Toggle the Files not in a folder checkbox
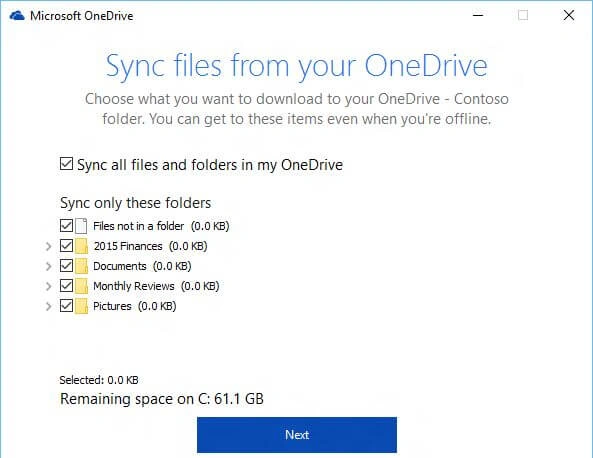The width and height of the screenshot is (593, 458). (x=66, y=225)
